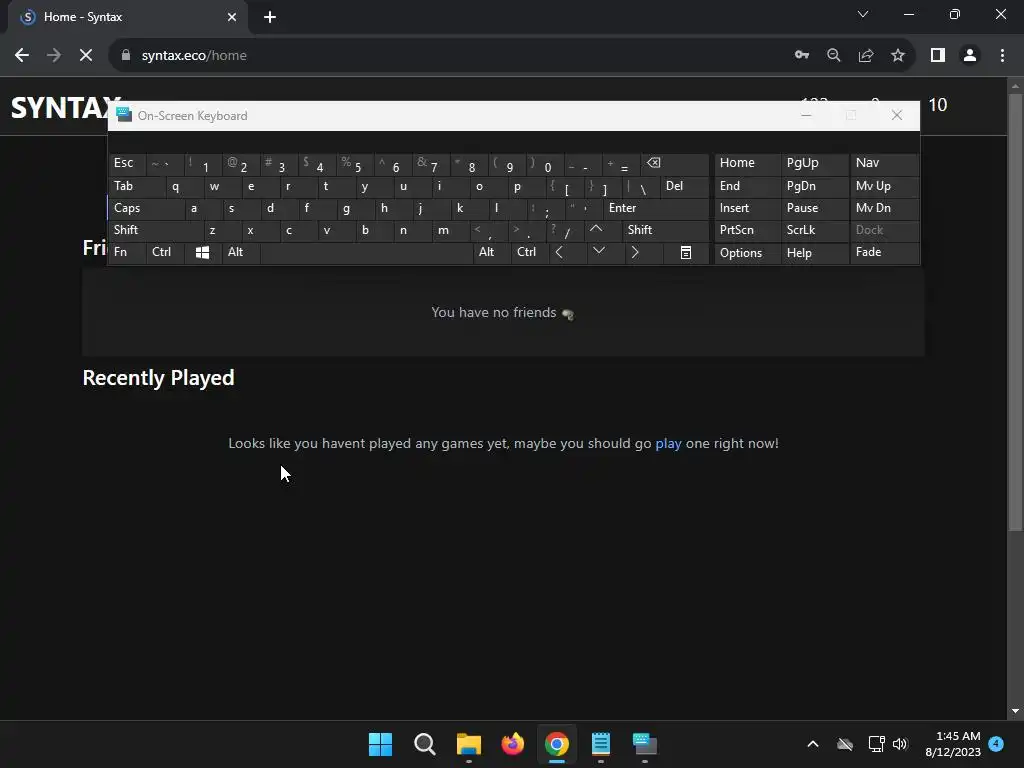Share this page via the share icon
The height and width of the screenshot is (768, 1024).
pos(866,56)
